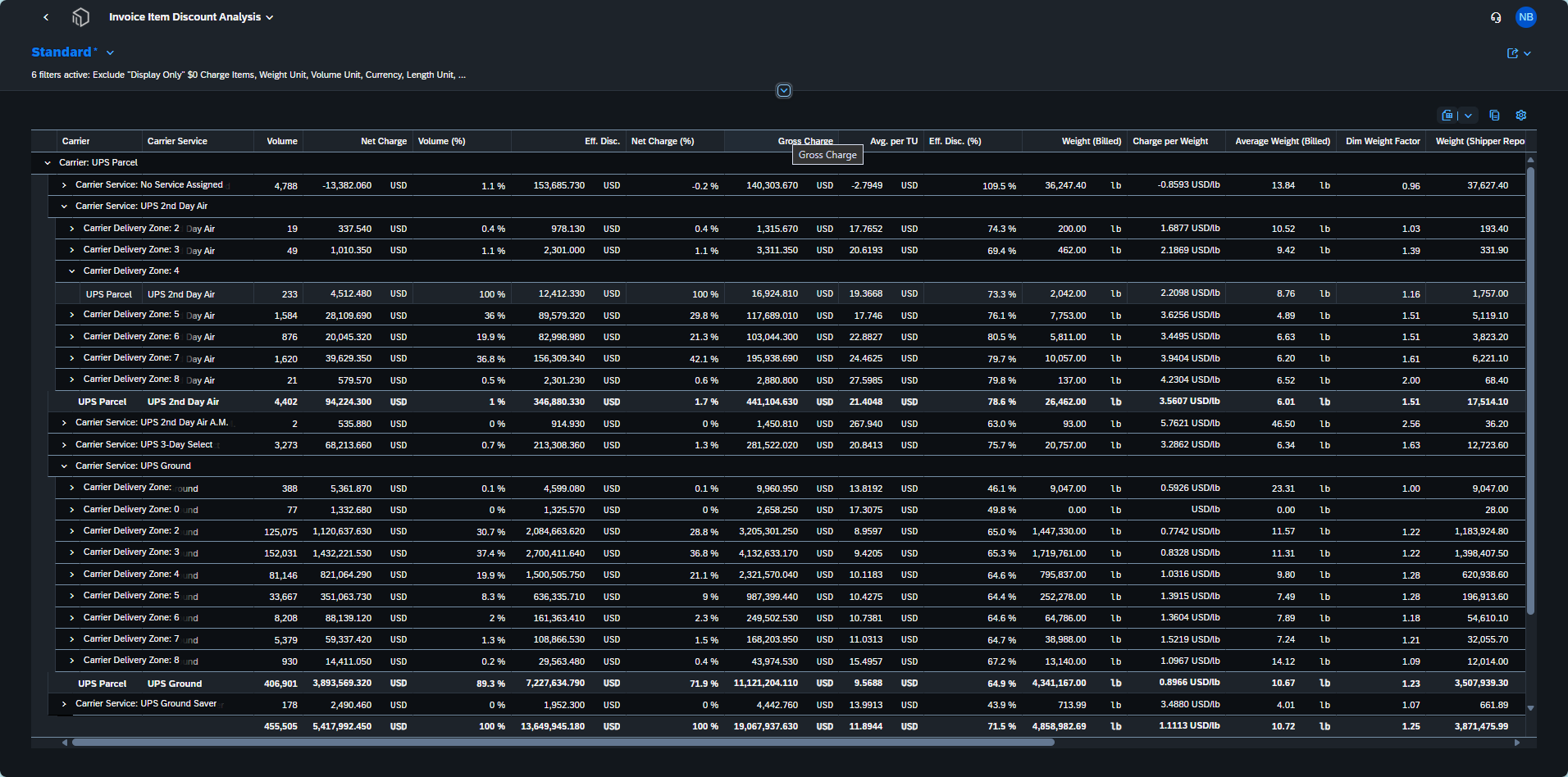Expand Ground Zone 3 row with volume 152,031

point(72,552)
